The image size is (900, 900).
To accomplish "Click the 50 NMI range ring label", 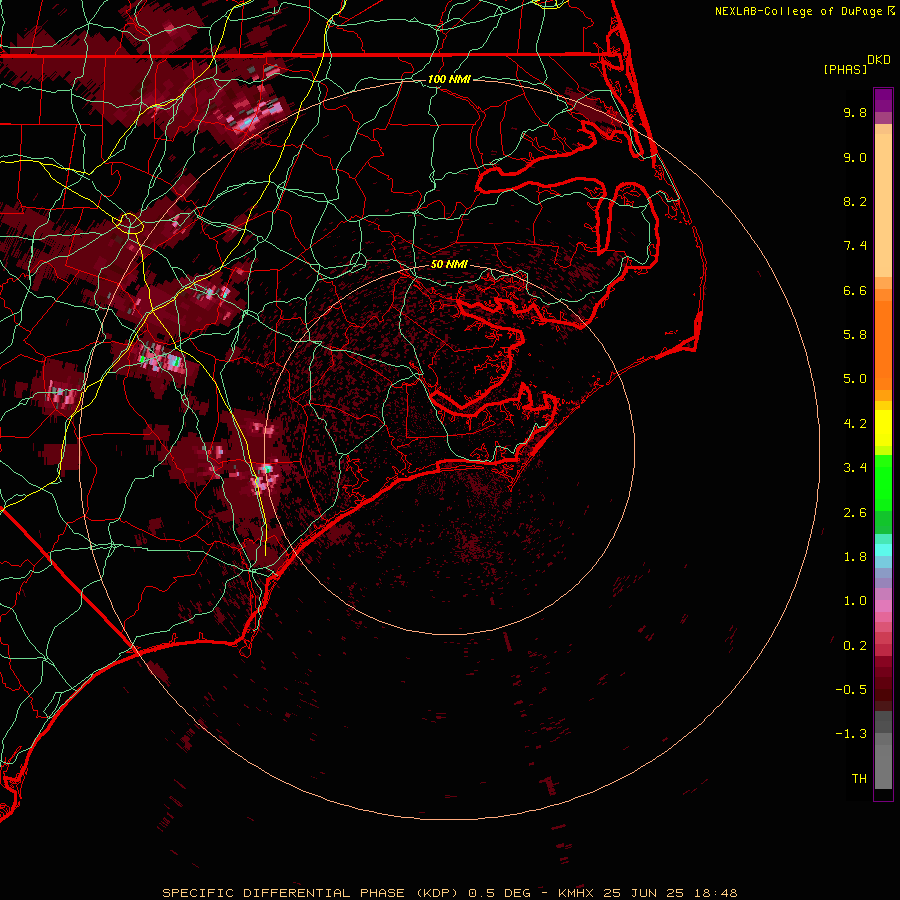I will click(x=449, y=265).
